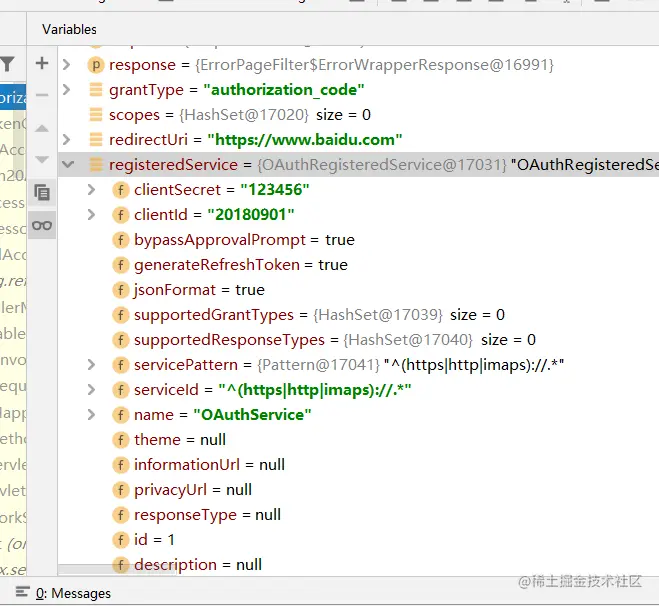Select the redirectUri baidu.com value
Screen dimensions: 659x606
tap(305, 140)
